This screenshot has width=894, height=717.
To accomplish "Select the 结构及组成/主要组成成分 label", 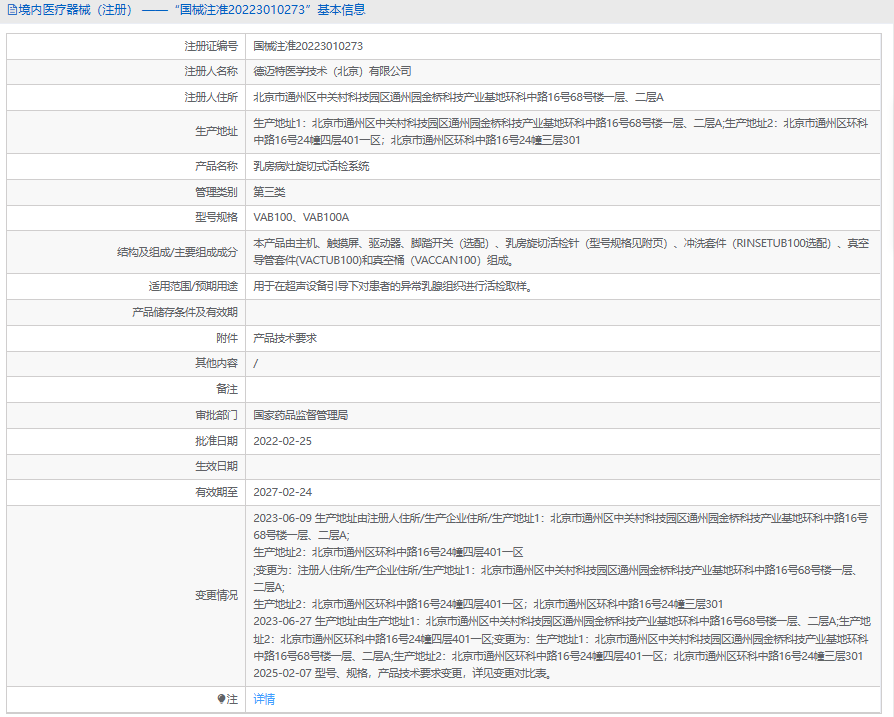I will click(177, 252).
